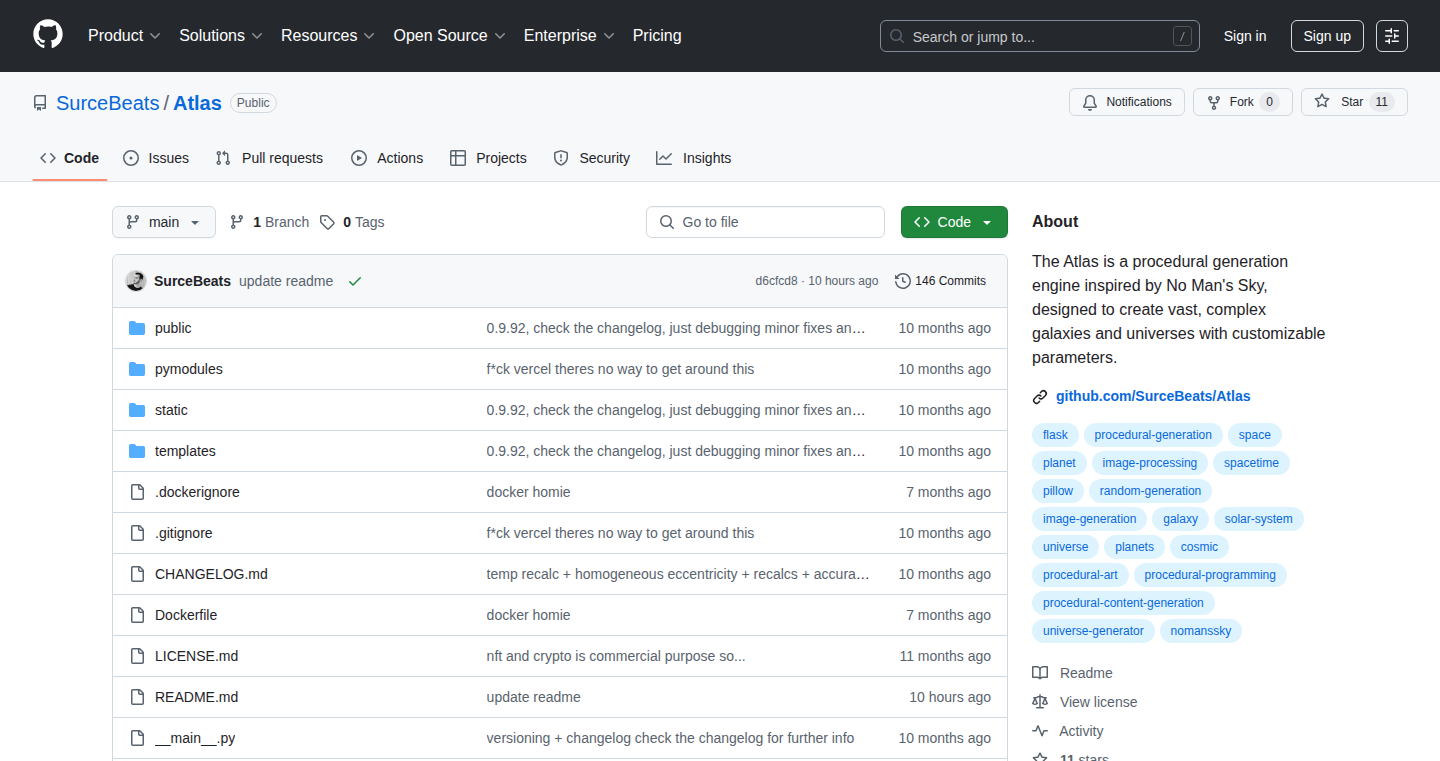The image size is (1440, 761).
Task: Click the history clock icon near 146 Commits
Action: tap(903, 281)
